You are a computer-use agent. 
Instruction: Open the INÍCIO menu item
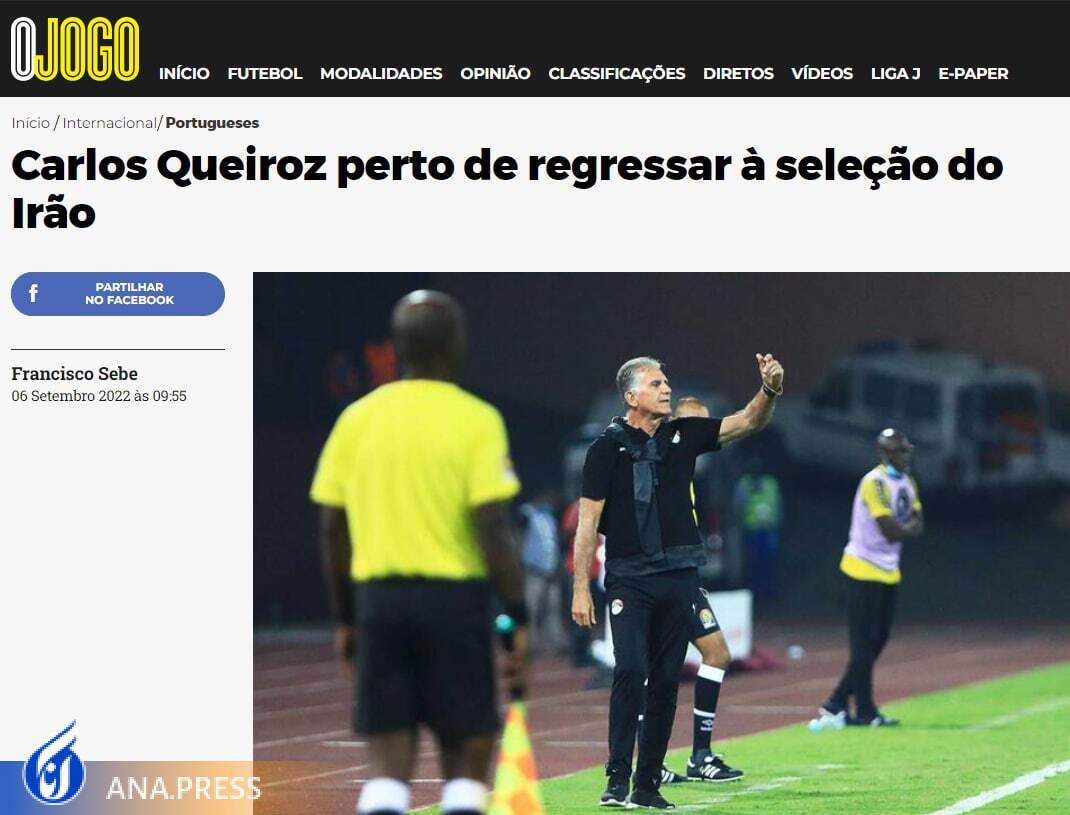(184, 73)
